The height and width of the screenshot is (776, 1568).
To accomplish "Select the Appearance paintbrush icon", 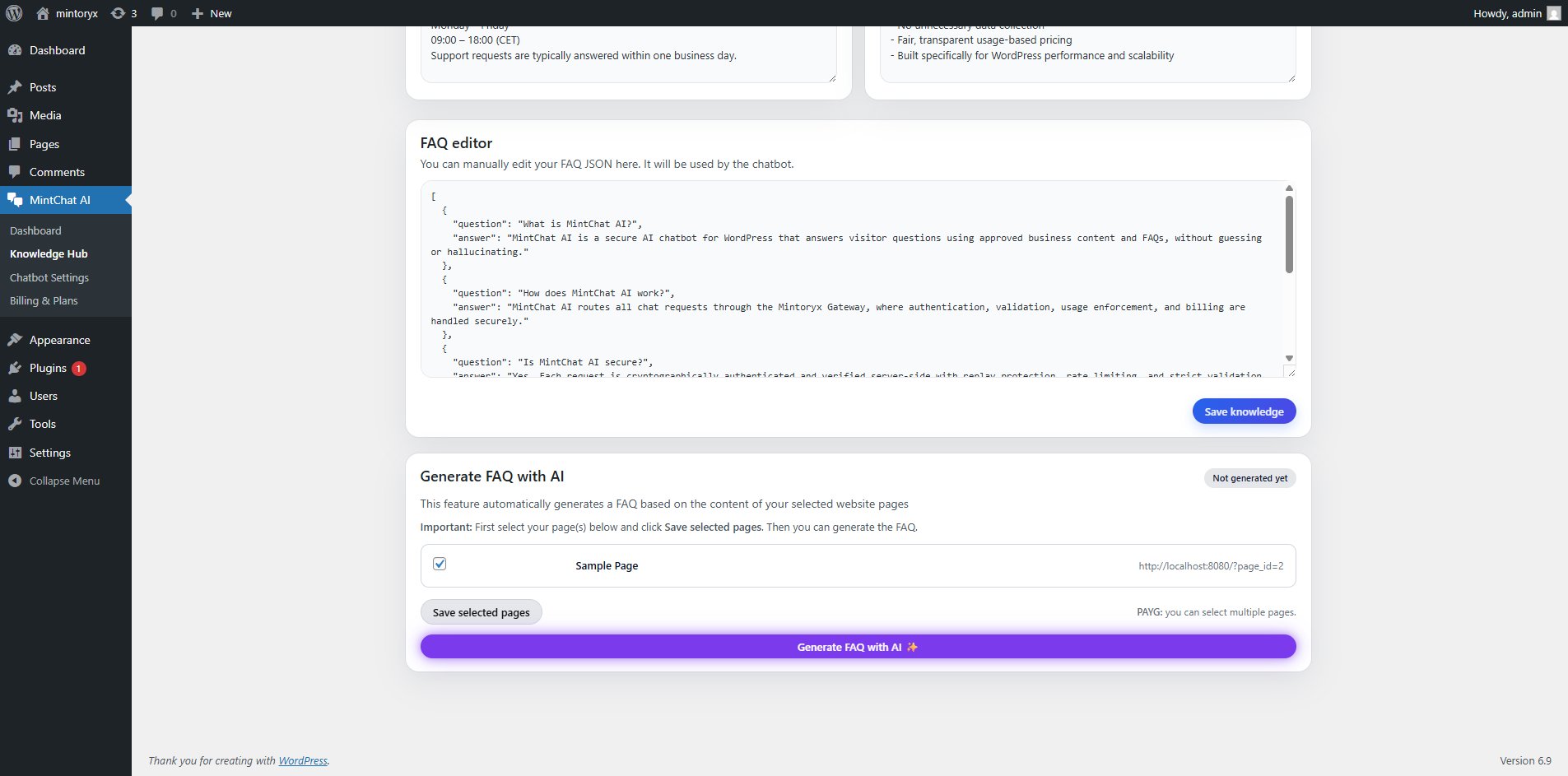I will tap(17, 340).
